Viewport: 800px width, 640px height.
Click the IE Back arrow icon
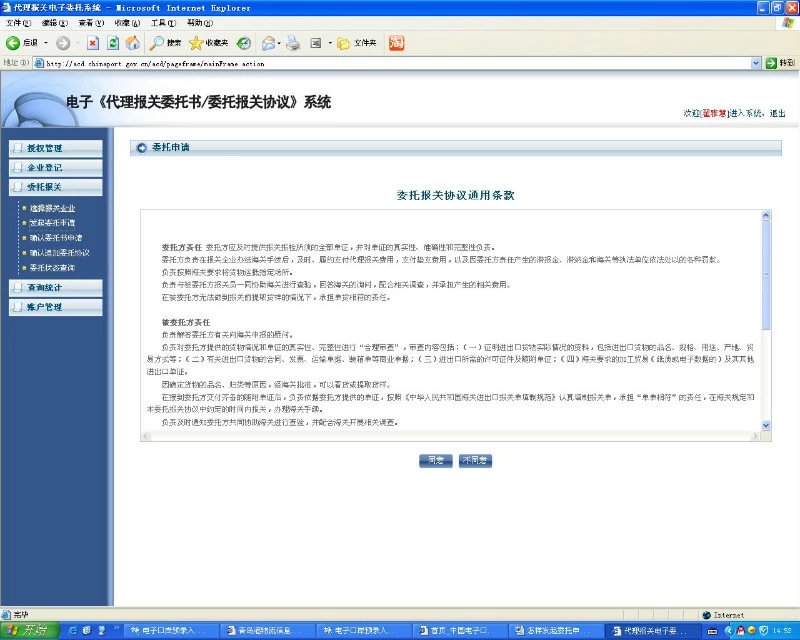click(13, 43)
